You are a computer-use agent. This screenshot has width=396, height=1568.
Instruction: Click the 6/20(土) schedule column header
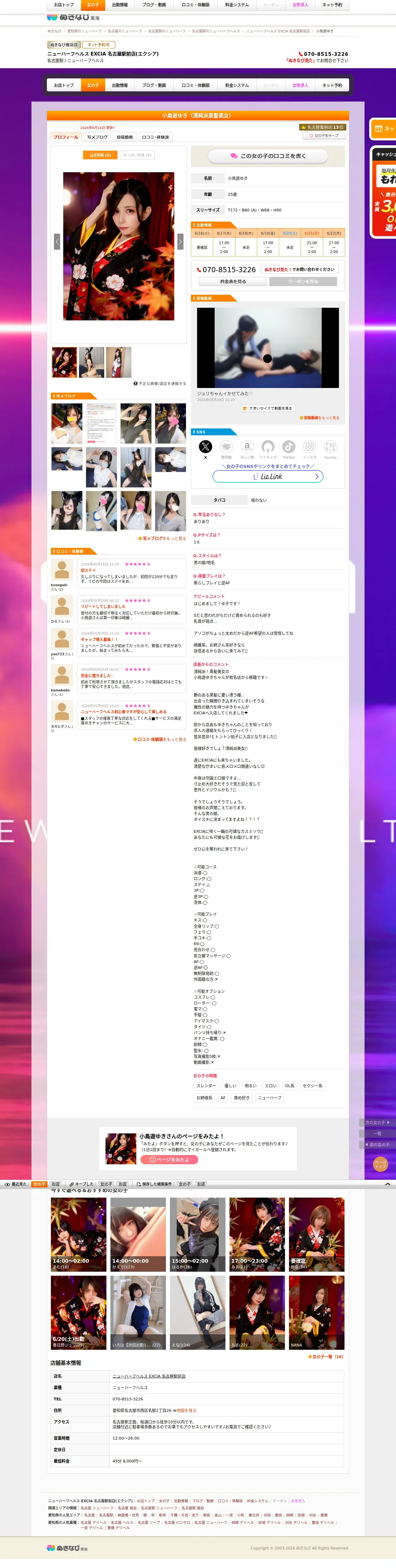pyautogui.click(x=290, y=233)
